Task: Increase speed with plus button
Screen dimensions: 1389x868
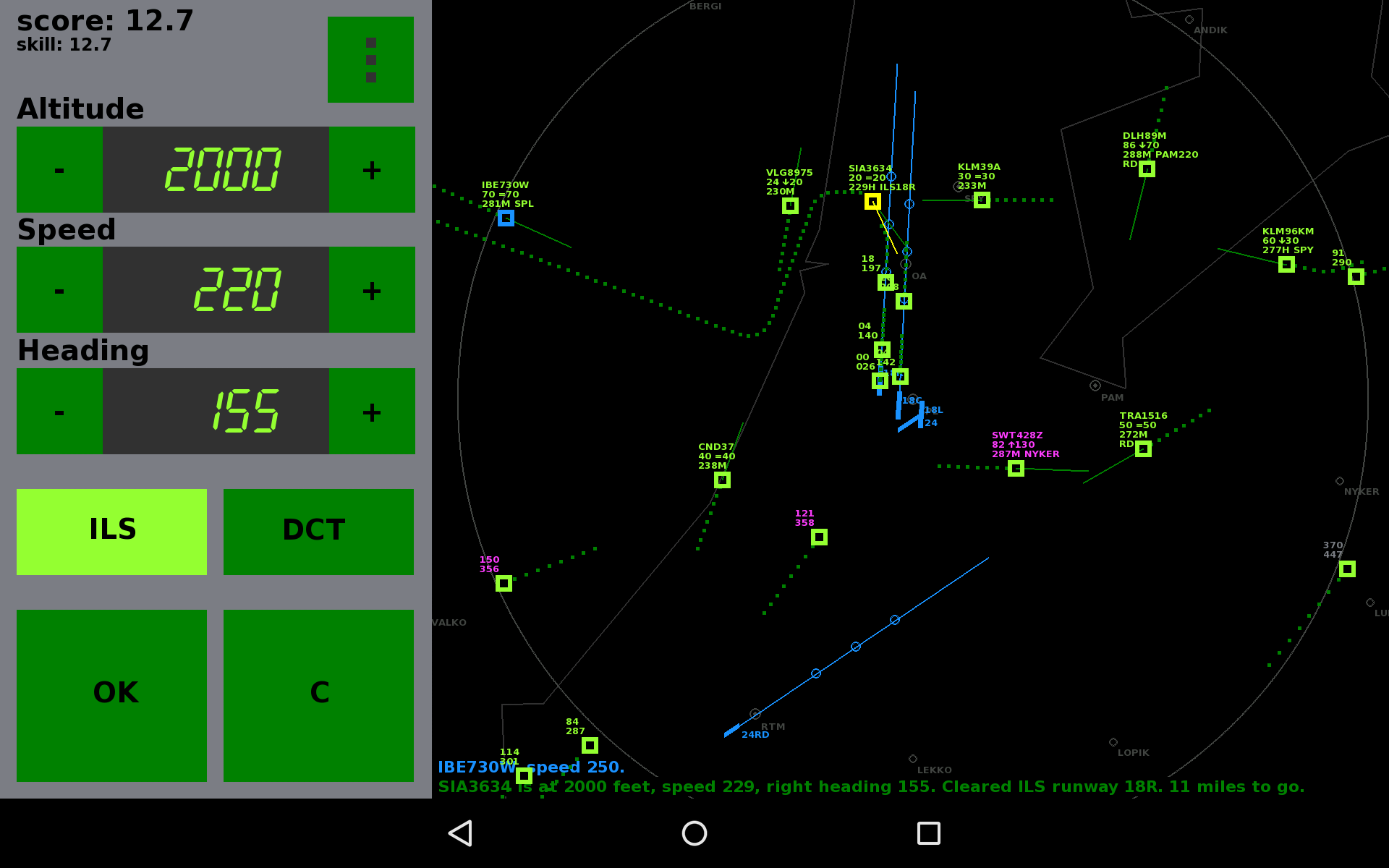Action: [372, 289]
